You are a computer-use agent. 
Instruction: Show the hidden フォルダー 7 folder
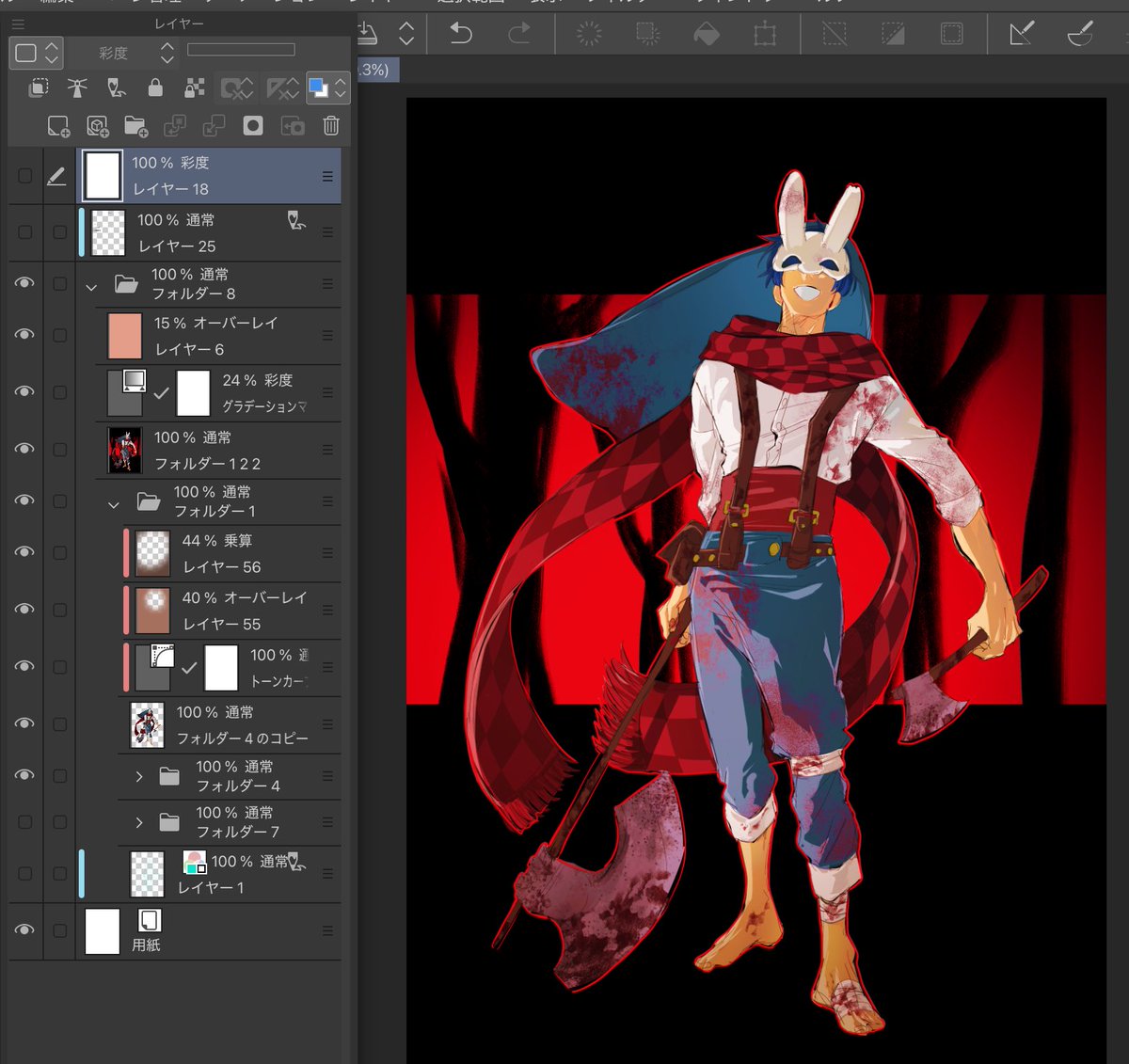24,821
